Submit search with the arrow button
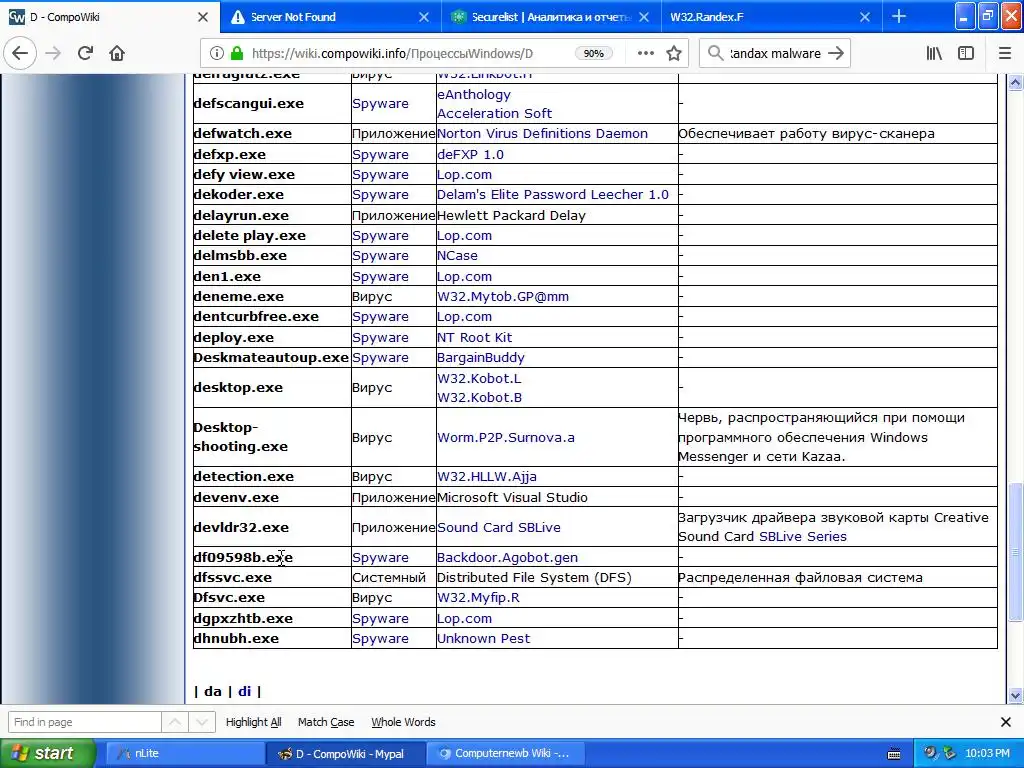The height and width of the screenshot is (768, 1024). coord(836,53)
